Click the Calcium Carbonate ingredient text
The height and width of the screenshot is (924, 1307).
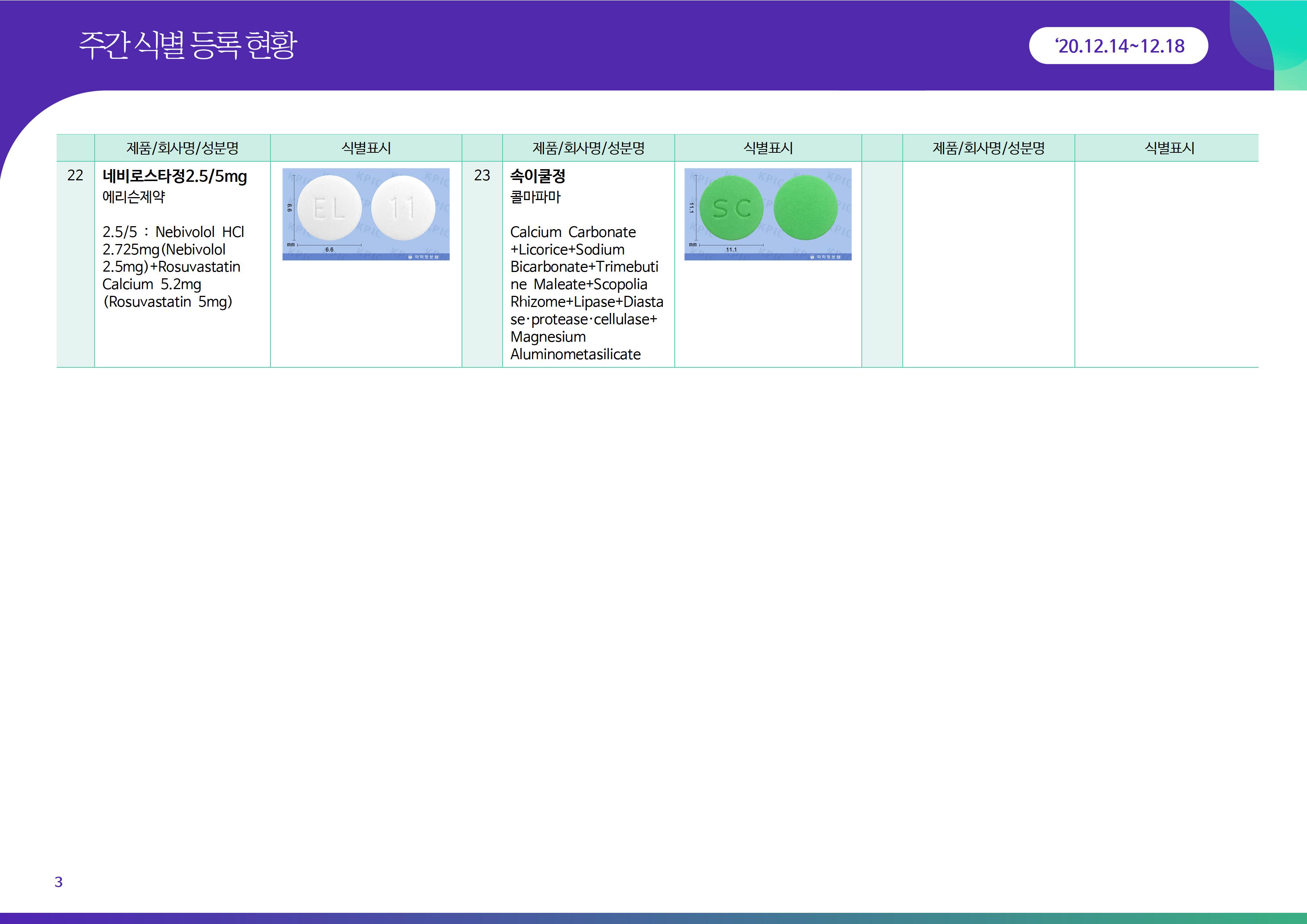[x=573, y=232]
